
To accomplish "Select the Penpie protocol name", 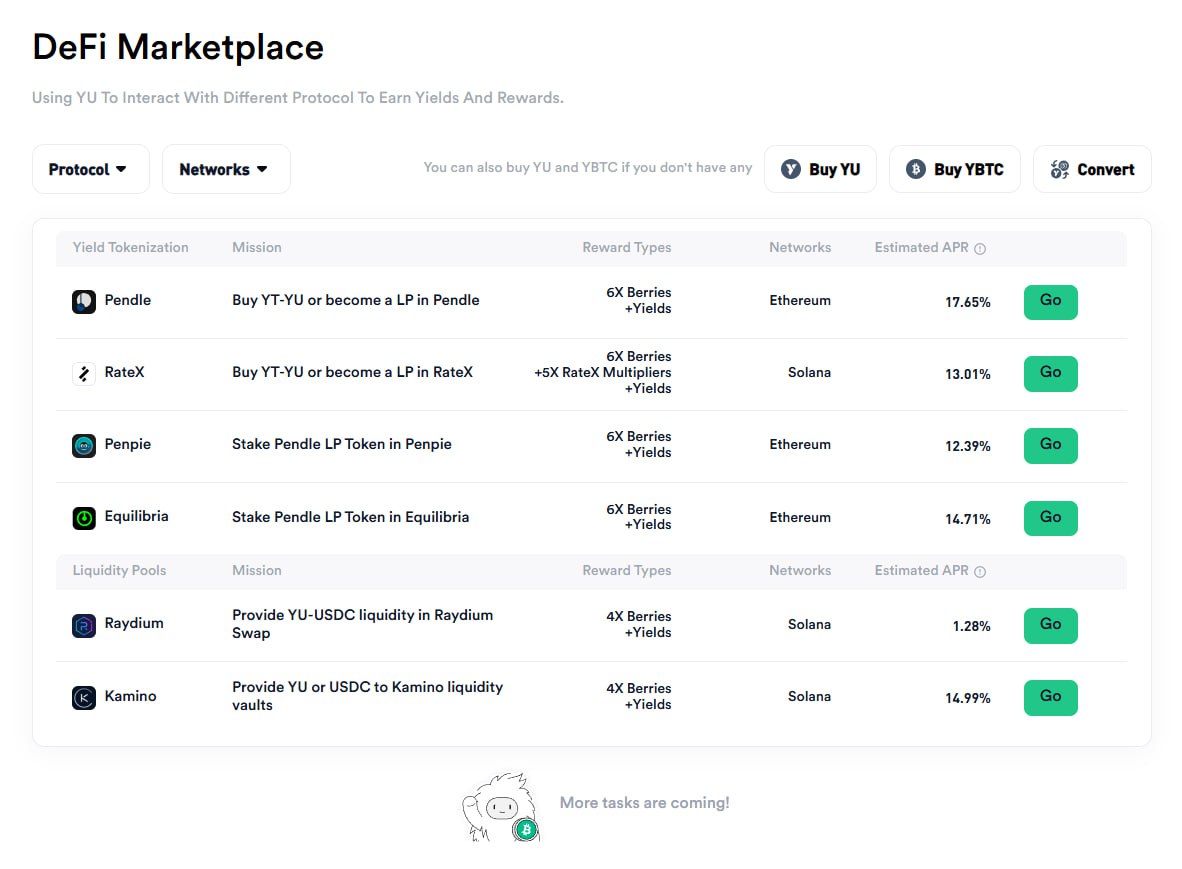I will click(127, 444).
